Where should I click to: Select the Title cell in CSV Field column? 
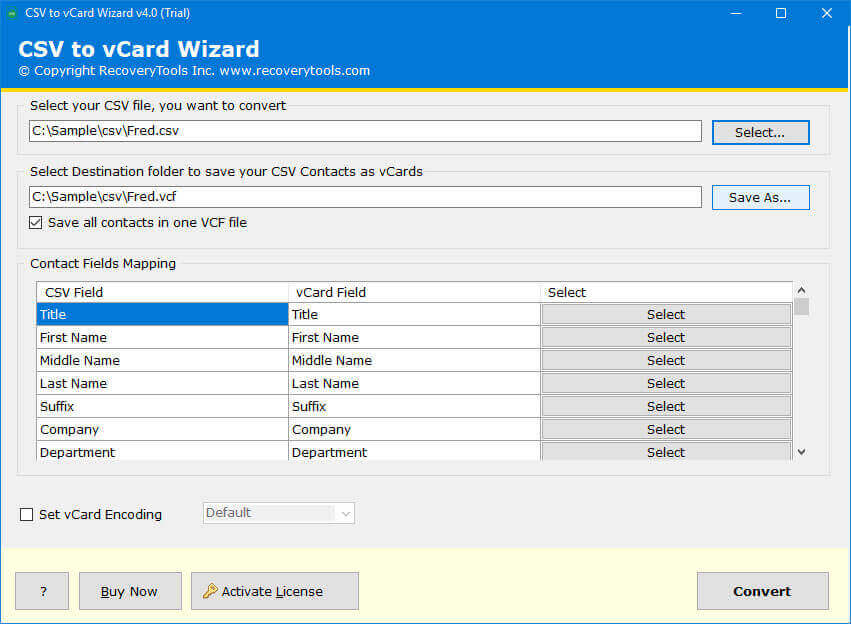click(x=162, y=315)
